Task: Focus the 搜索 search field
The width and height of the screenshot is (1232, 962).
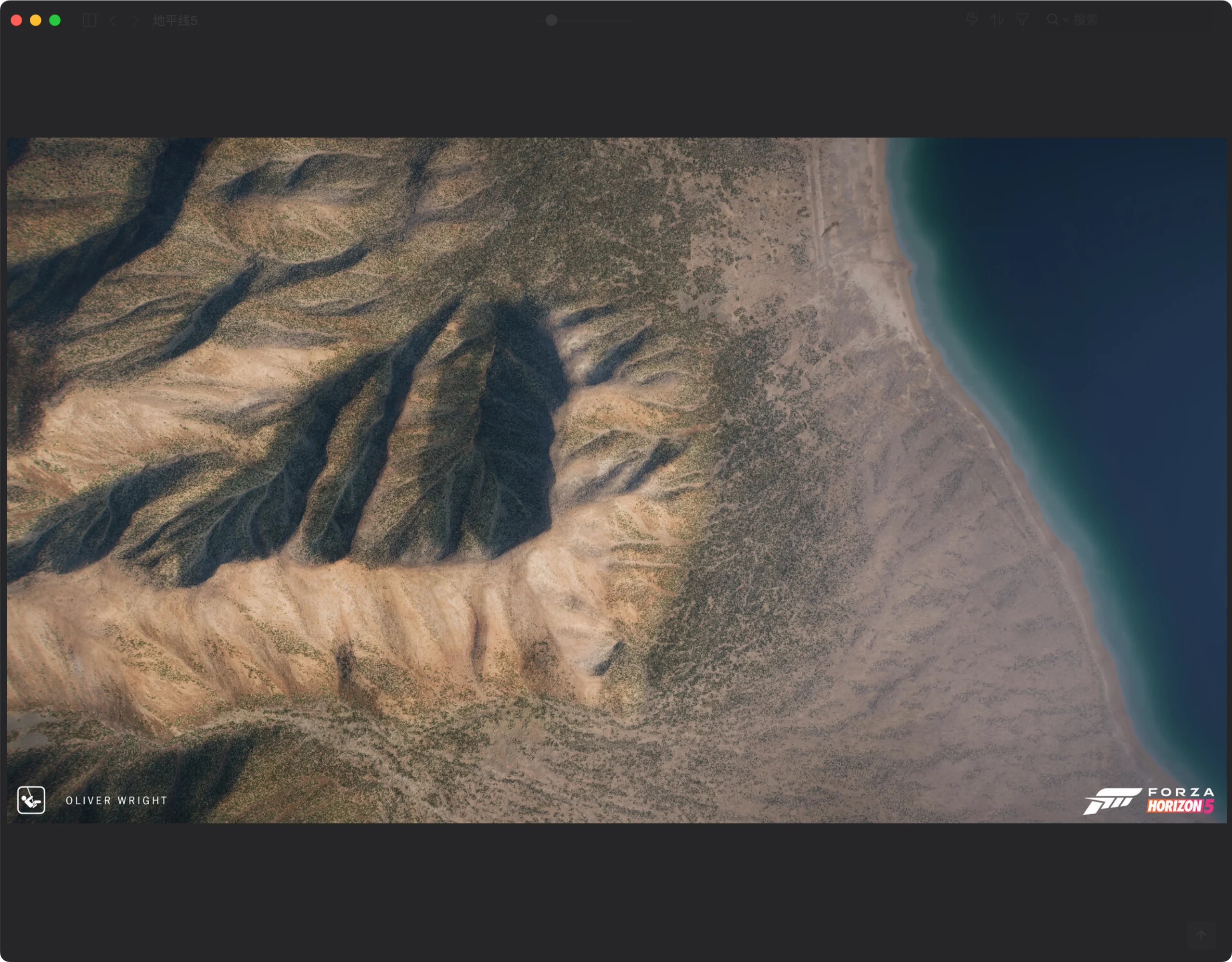Action: coord(1128,20)
